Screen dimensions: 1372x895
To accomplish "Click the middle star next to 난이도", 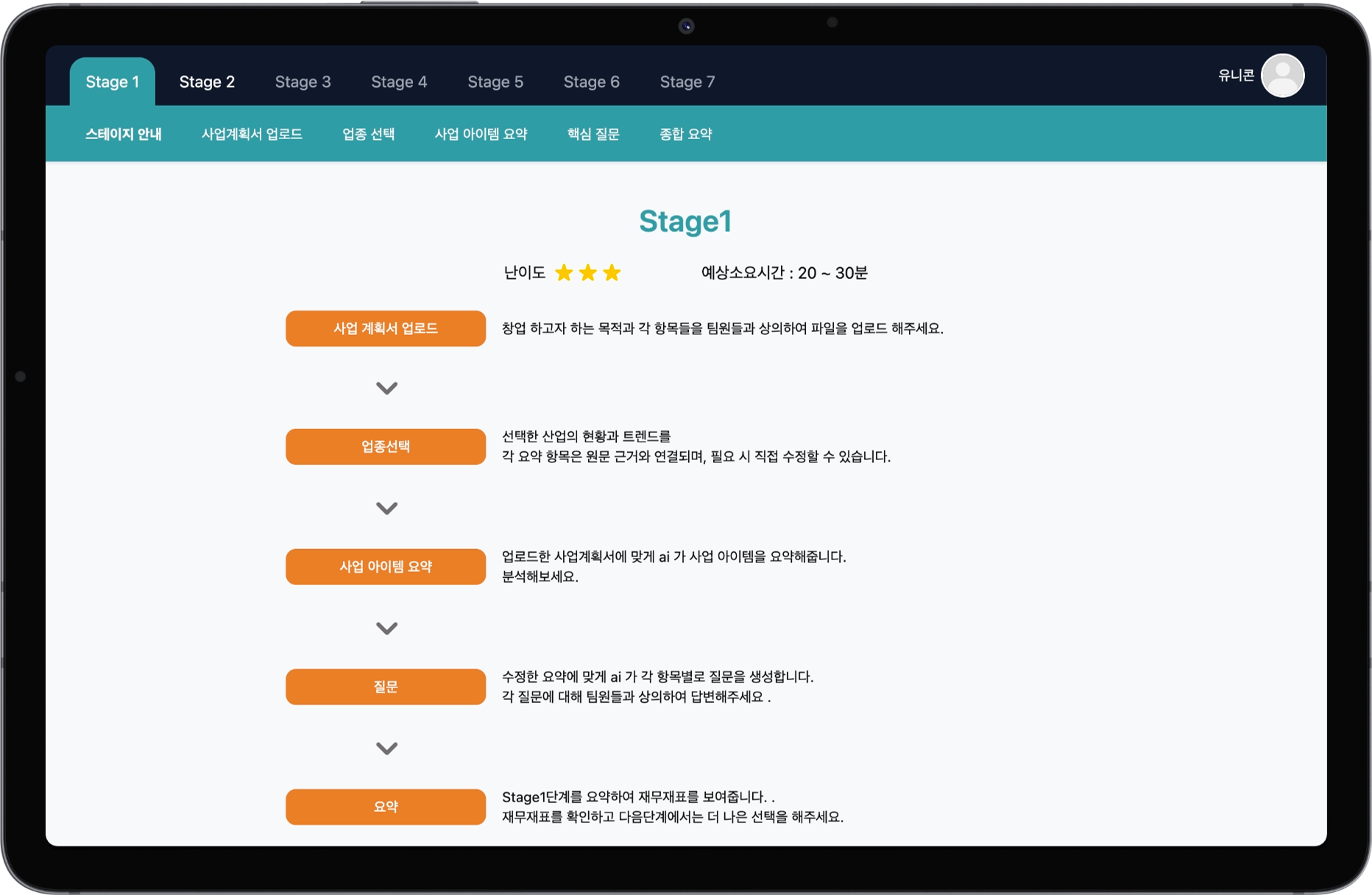I will point(587,272).
